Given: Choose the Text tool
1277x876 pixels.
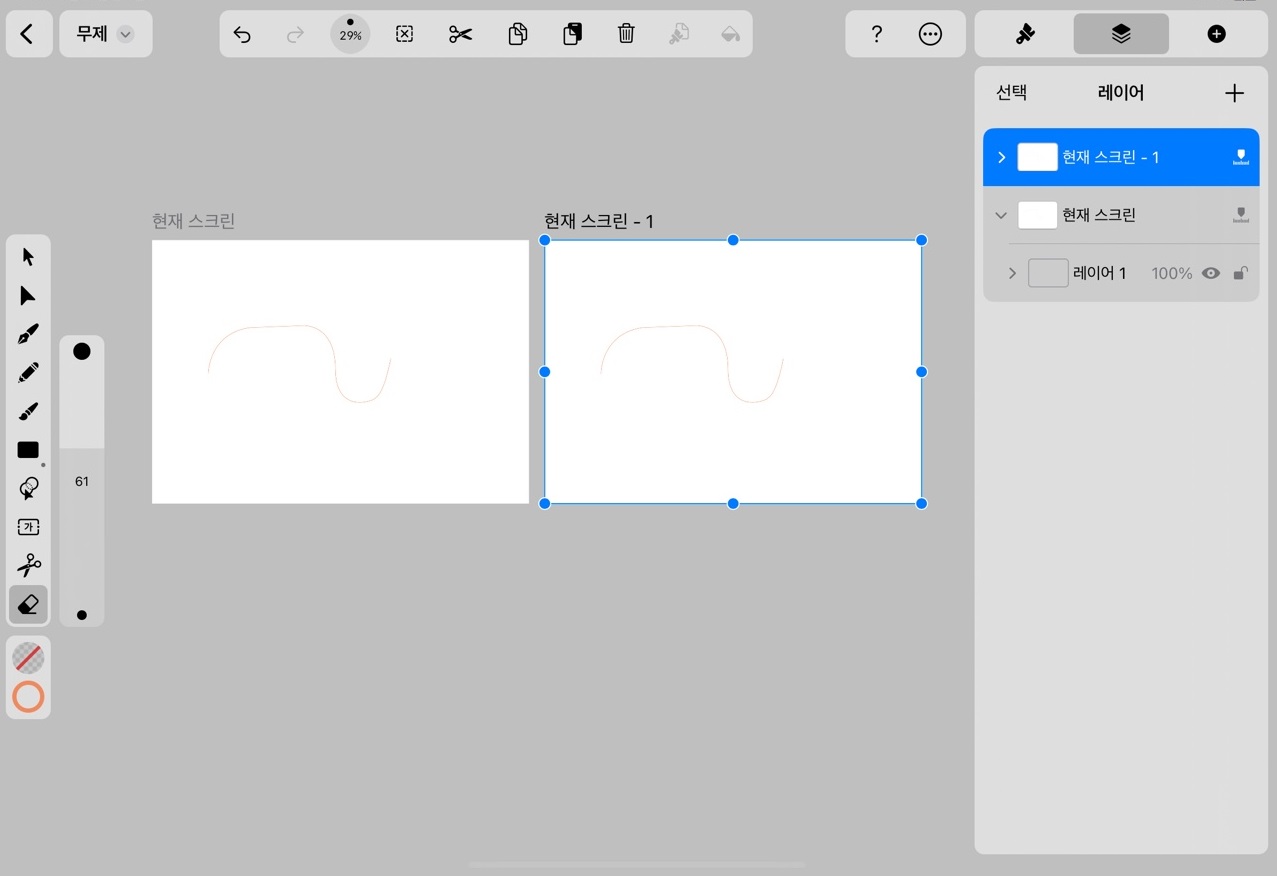Looking at the screenshot, I should coord(28,527).
